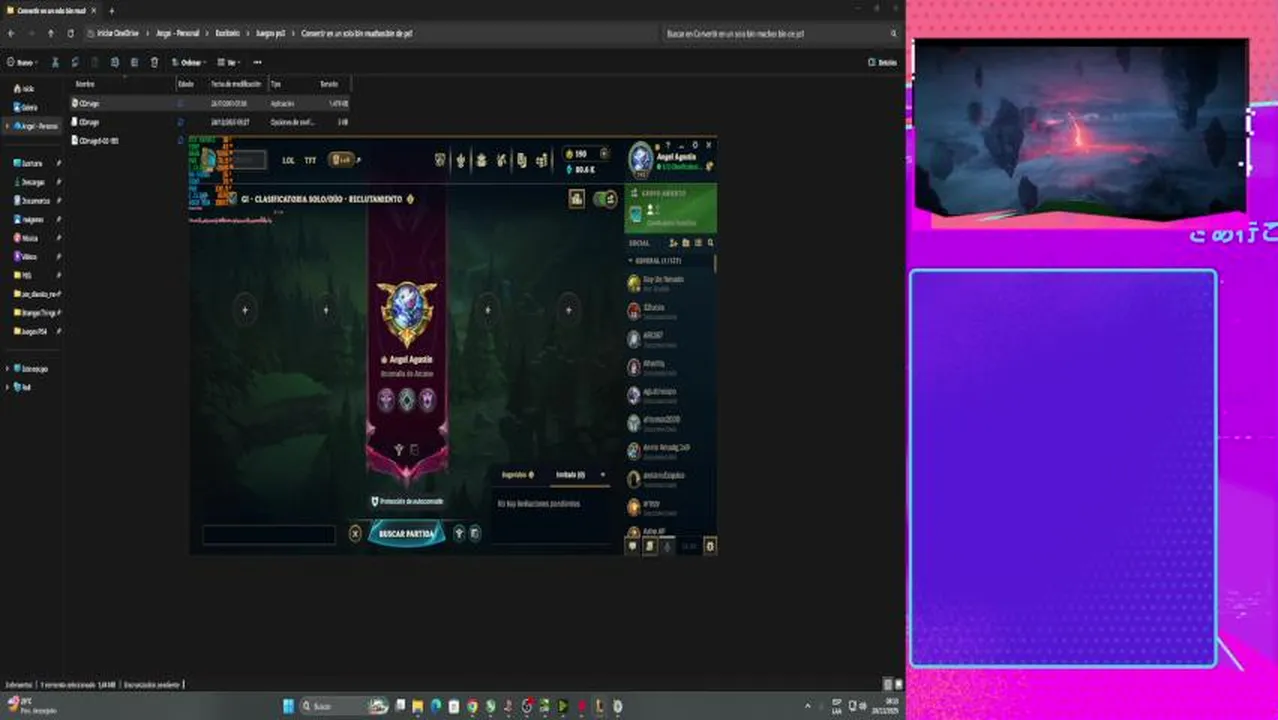Click the X button left of BUSCAR PARTIDA
The image size is (1278, 720).
[355, 534]
